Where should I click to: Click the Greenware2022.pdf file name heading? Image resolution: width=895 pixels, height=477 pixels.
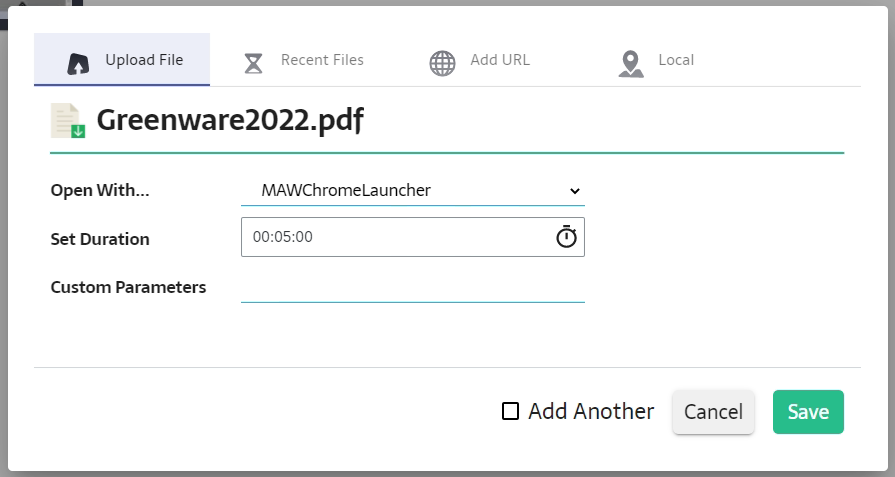[x=230, y=122]
